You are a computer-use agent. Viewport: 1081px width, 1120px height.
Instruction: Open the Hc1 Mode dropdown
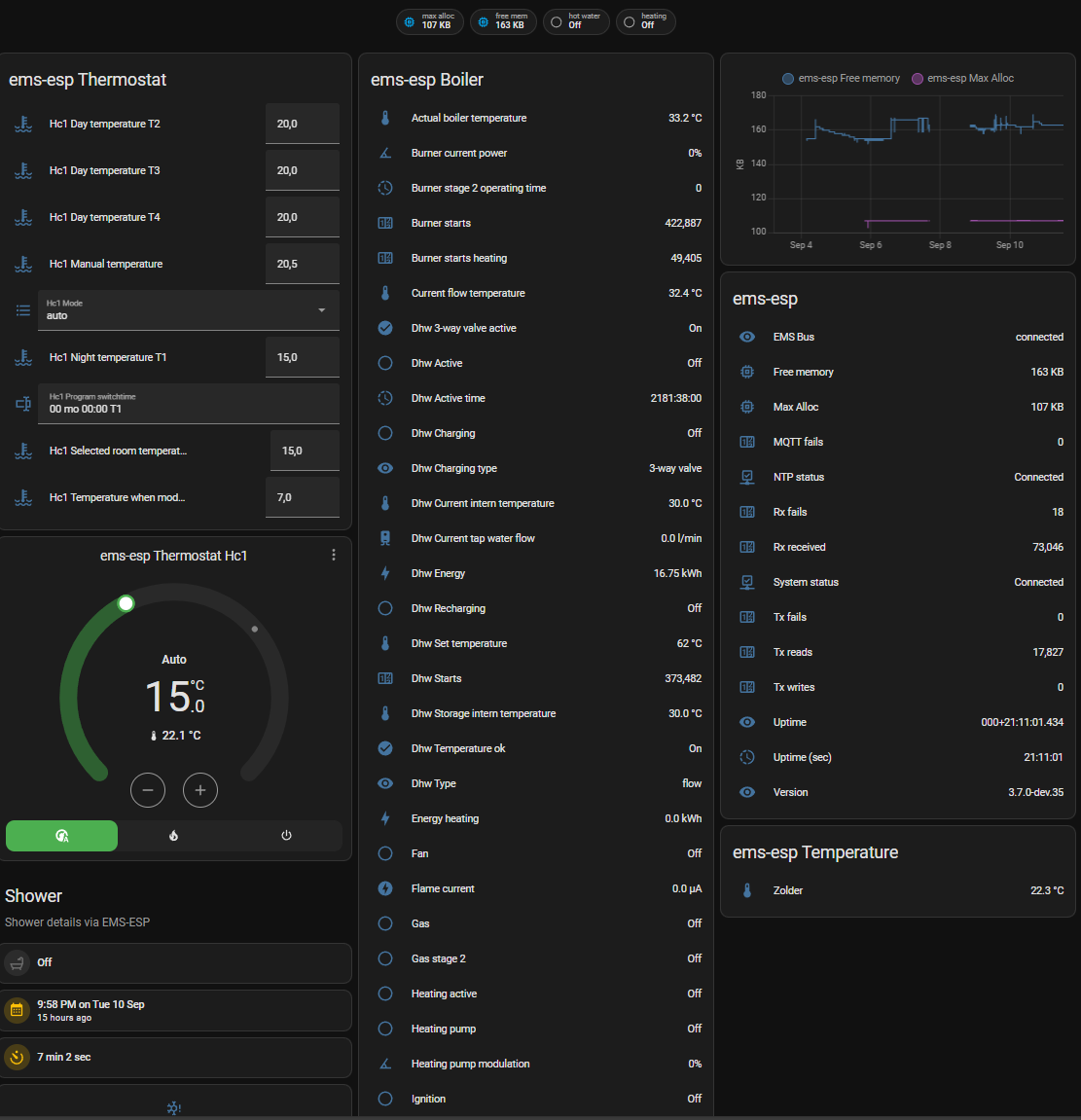[x=188, y=310]
